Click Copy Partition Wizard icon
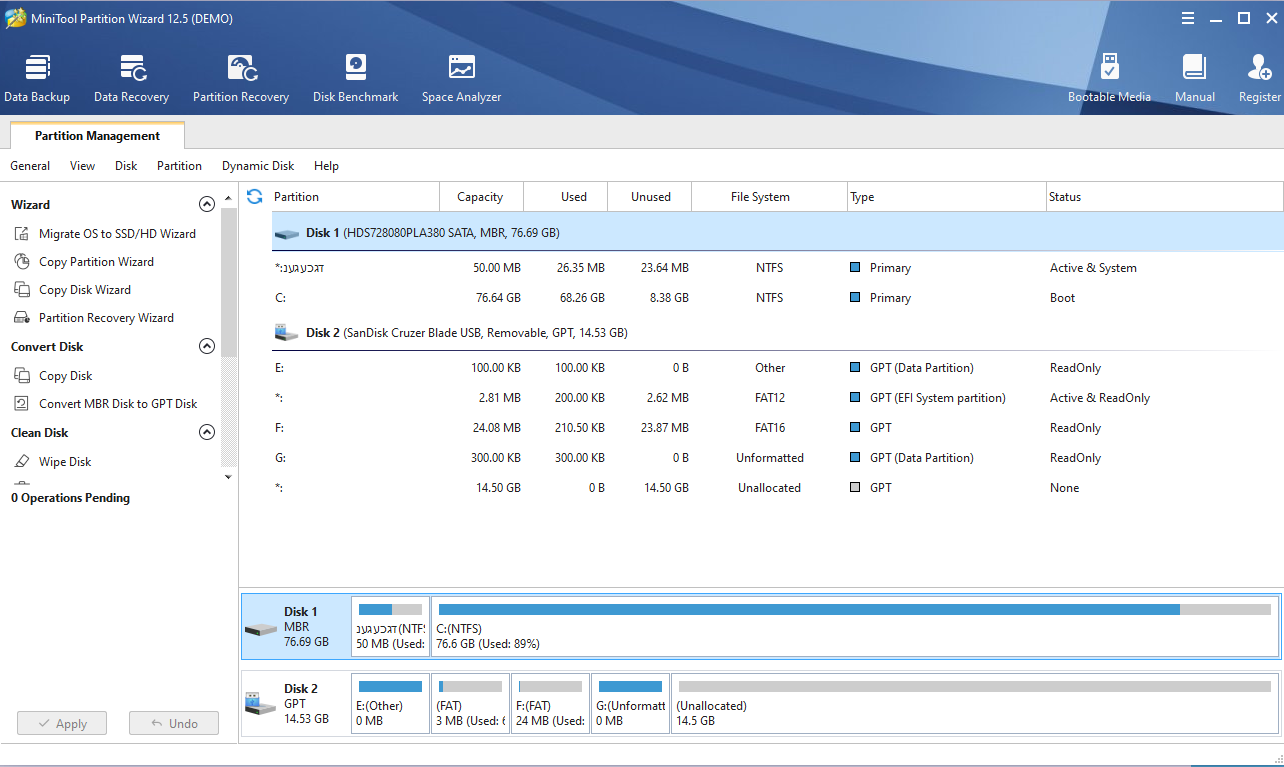Viewport: 1284px width, 767px height. [x=22, y=262]
